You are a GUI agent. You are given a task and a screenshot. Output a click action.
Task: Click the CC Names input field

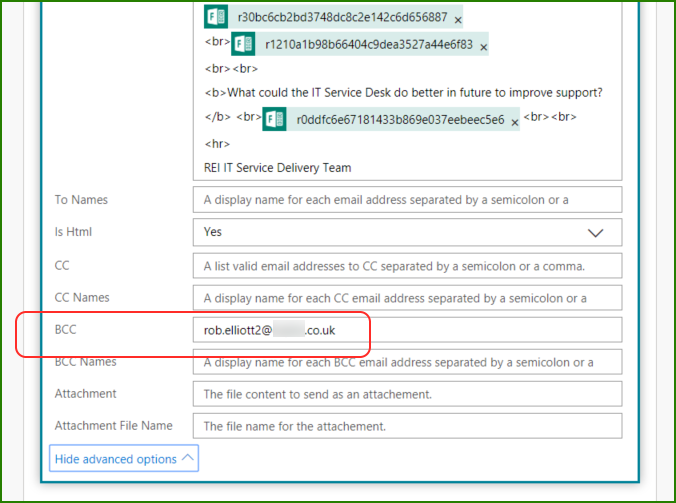[x=407, y=297]
